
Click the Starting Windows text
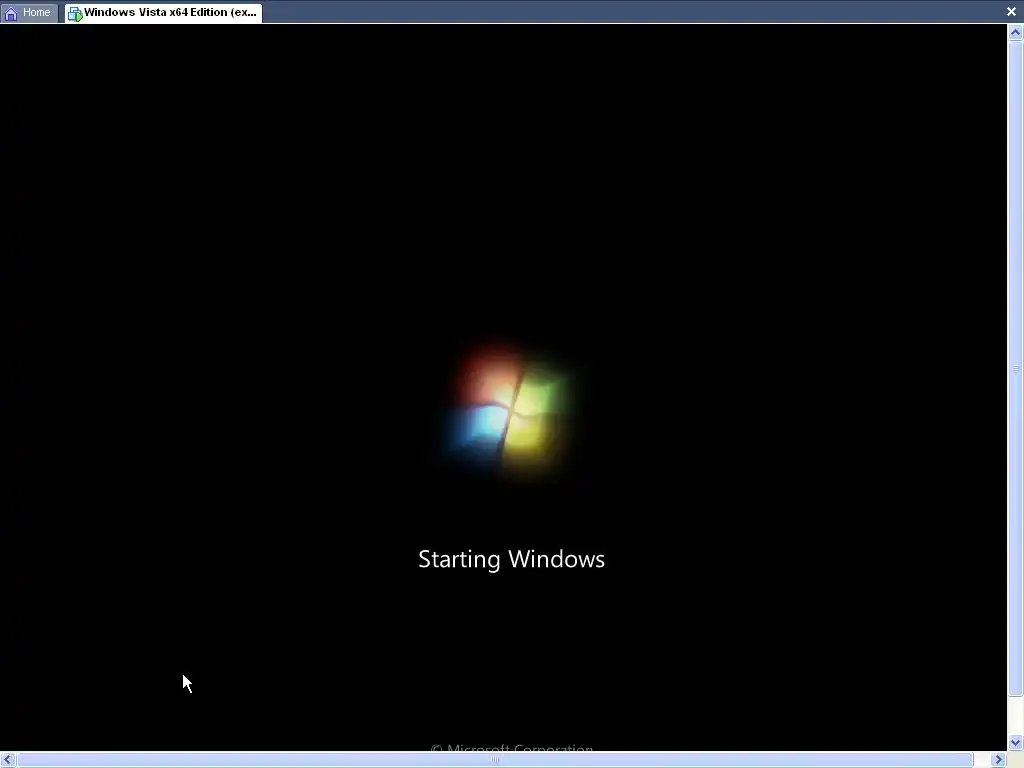(x=511, y=560)
